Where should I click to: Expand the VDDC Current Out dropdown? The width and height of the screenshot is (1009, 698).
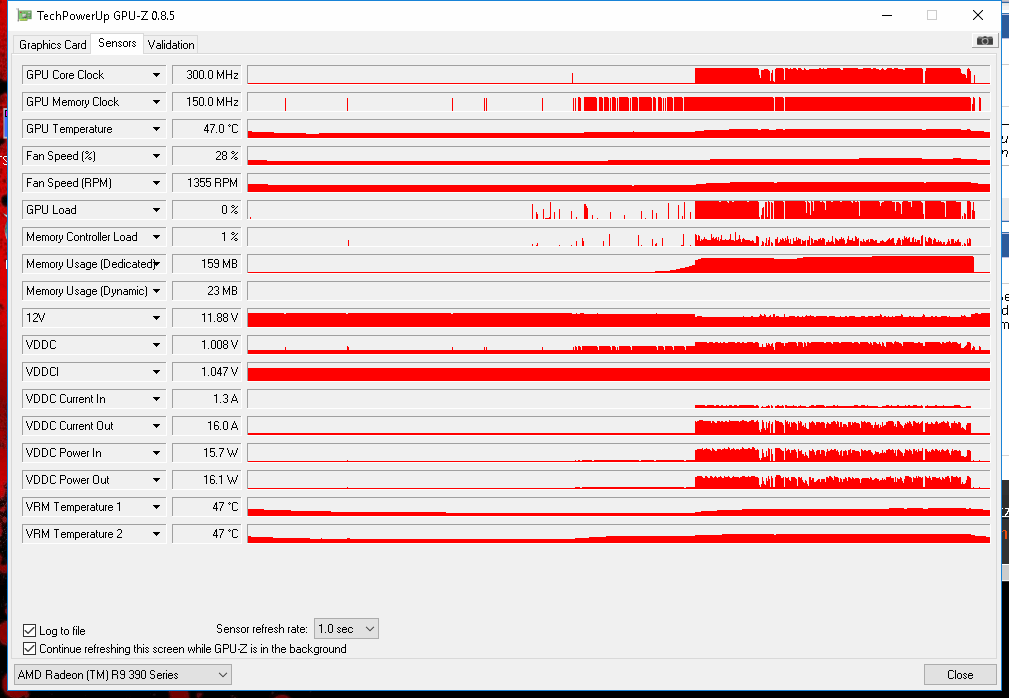(156, 426)
